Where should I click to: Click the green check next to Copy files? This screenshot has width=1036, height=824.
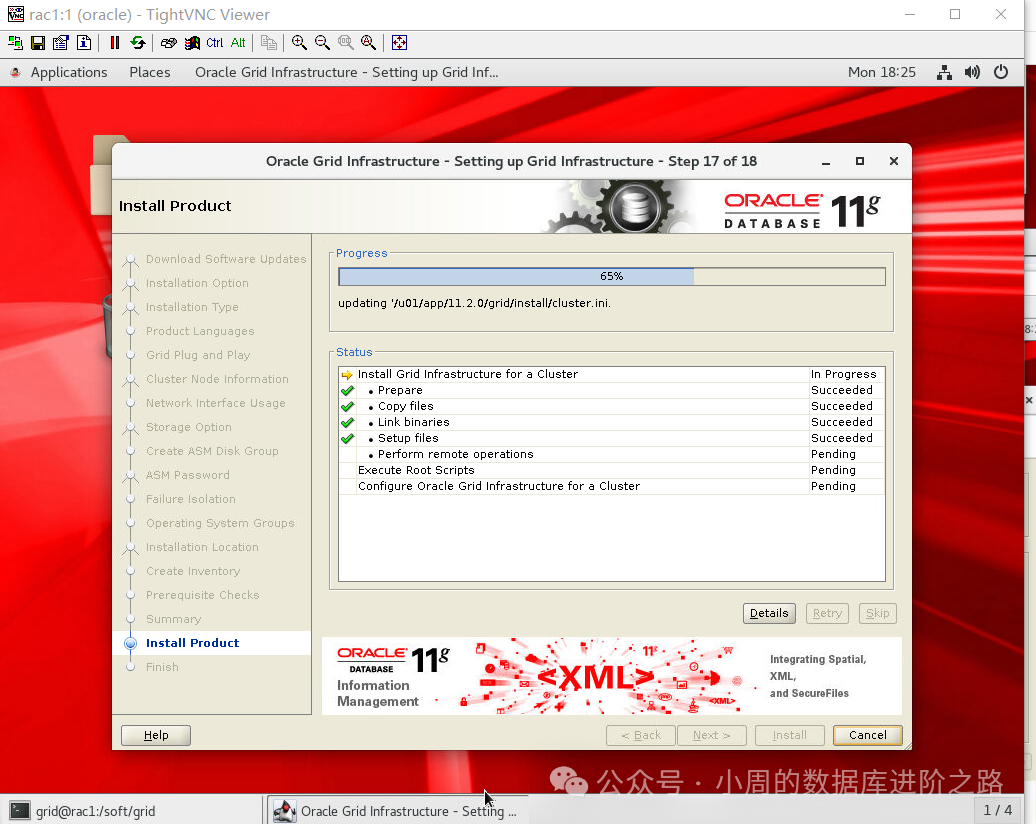coord(348,406)
